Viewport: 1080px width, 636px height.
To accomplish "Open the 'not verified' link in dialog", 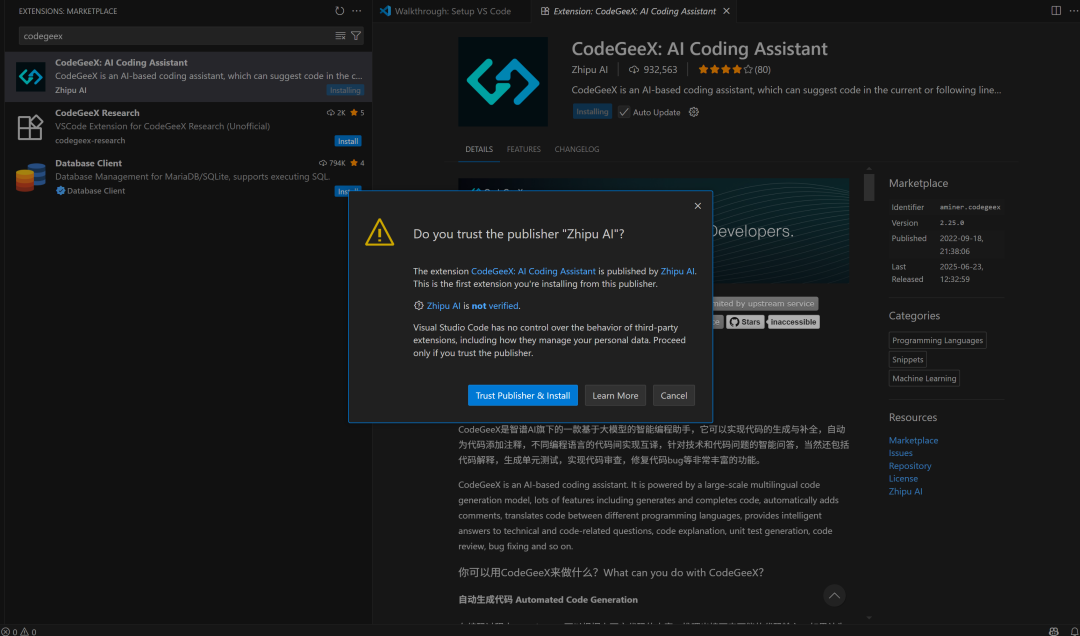I will point(495,306).
